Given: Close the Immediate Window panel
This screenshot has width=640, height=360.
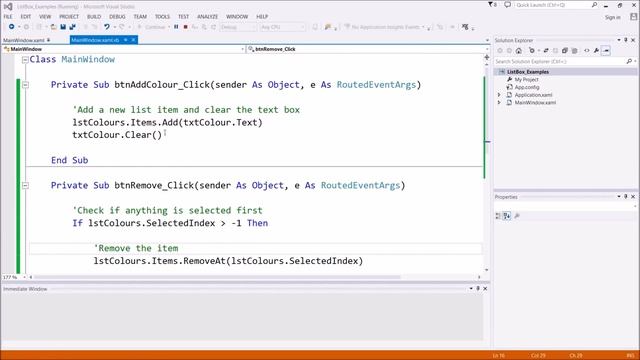Looking at the screenshot, I should tap(485, 289).
